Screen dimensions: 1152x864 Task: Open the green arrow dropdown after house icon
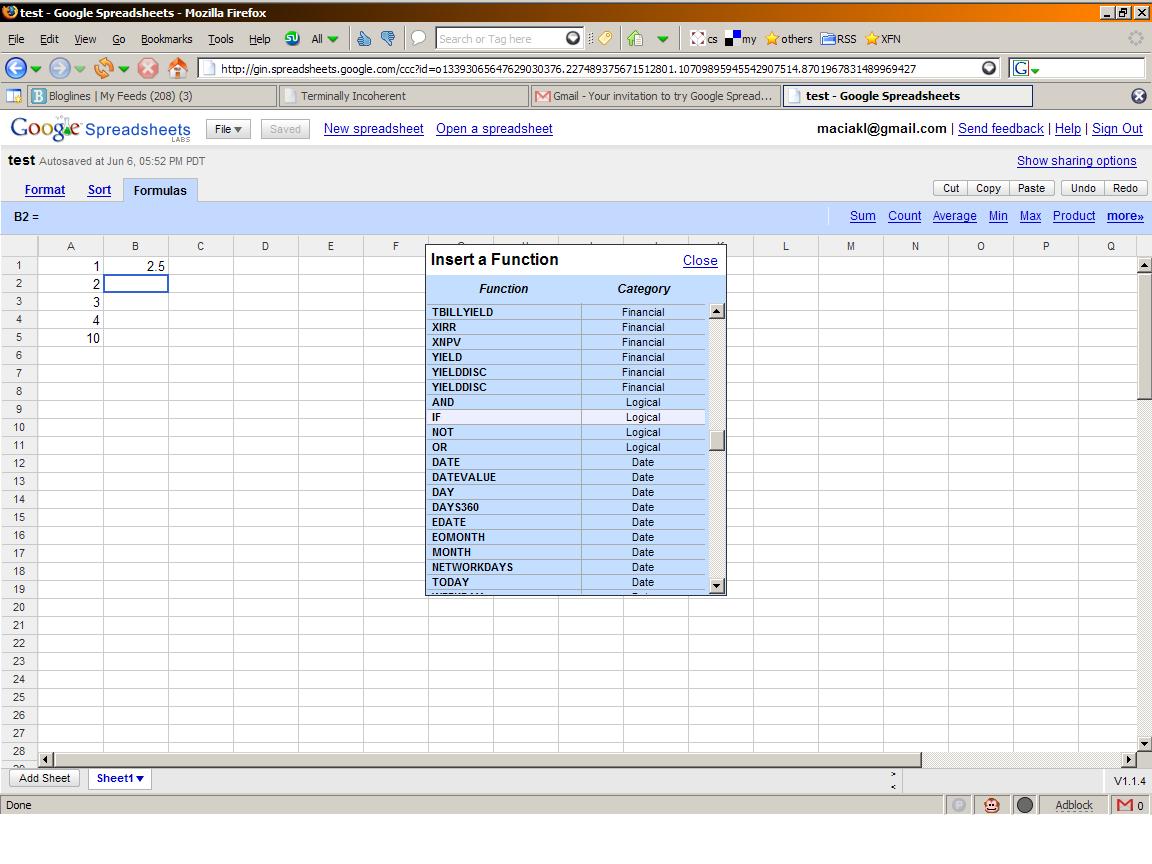[x=663, y=39]
